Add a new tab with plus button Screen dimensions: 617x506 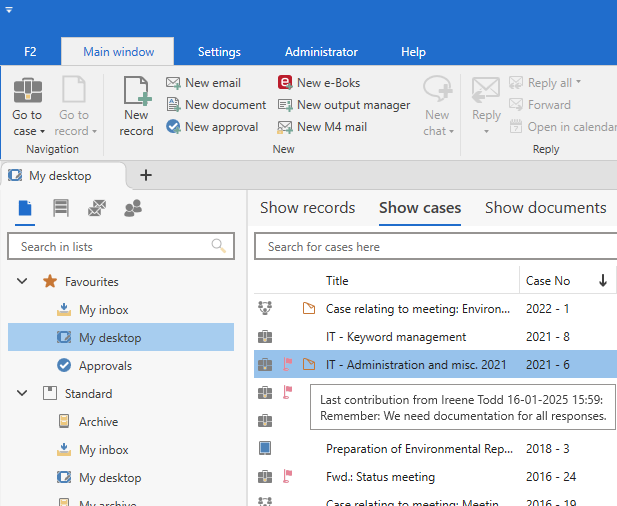[x=145, y=175]
